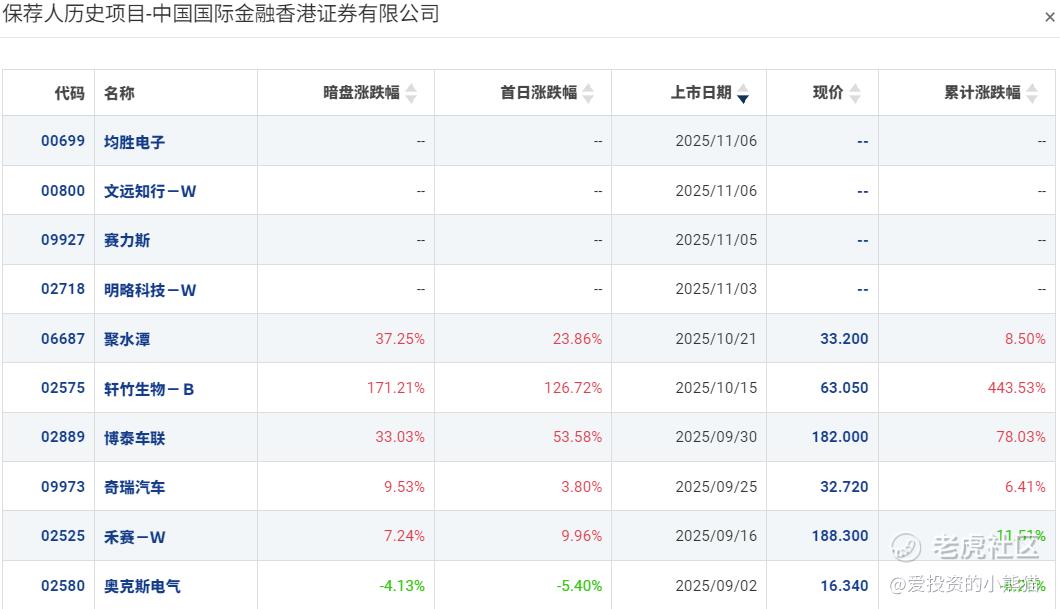The height and width of the screenshot is (609, 1060).
Task: Open stock code 00699
Action: [63, 141]
